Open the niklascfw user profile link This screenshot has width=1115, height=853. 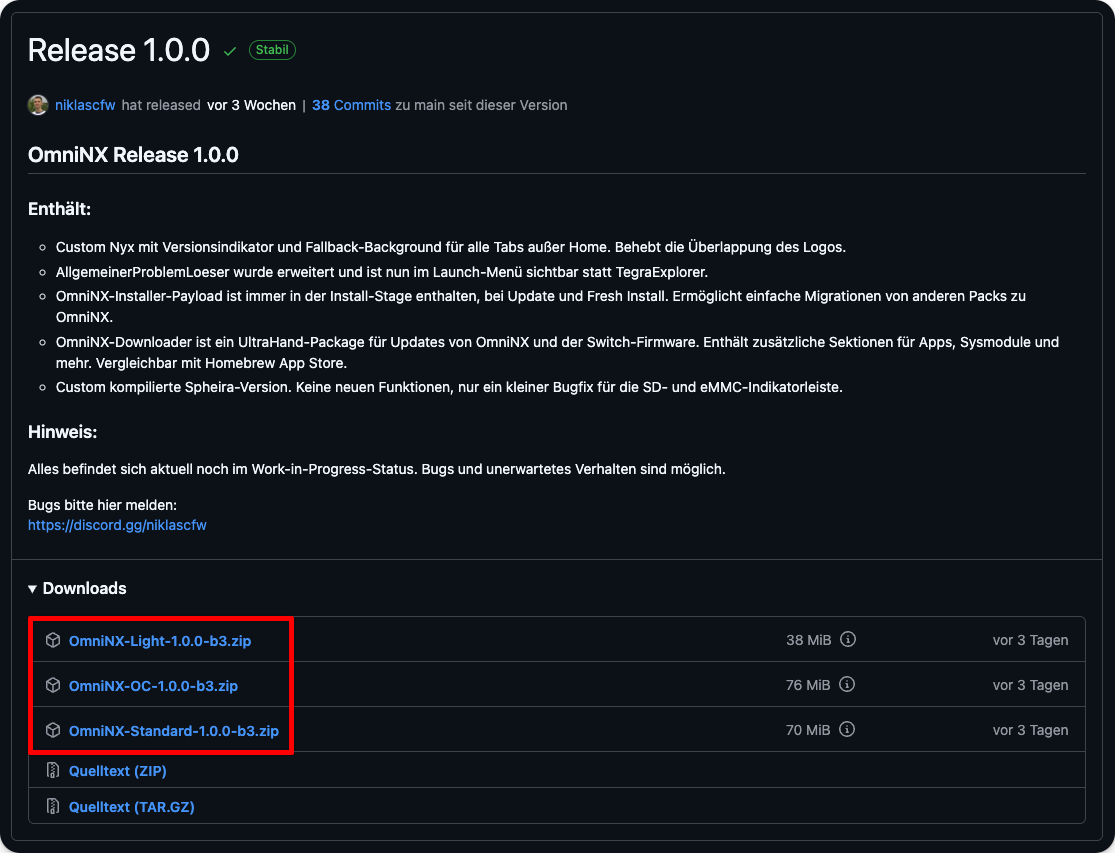(85, 105)
